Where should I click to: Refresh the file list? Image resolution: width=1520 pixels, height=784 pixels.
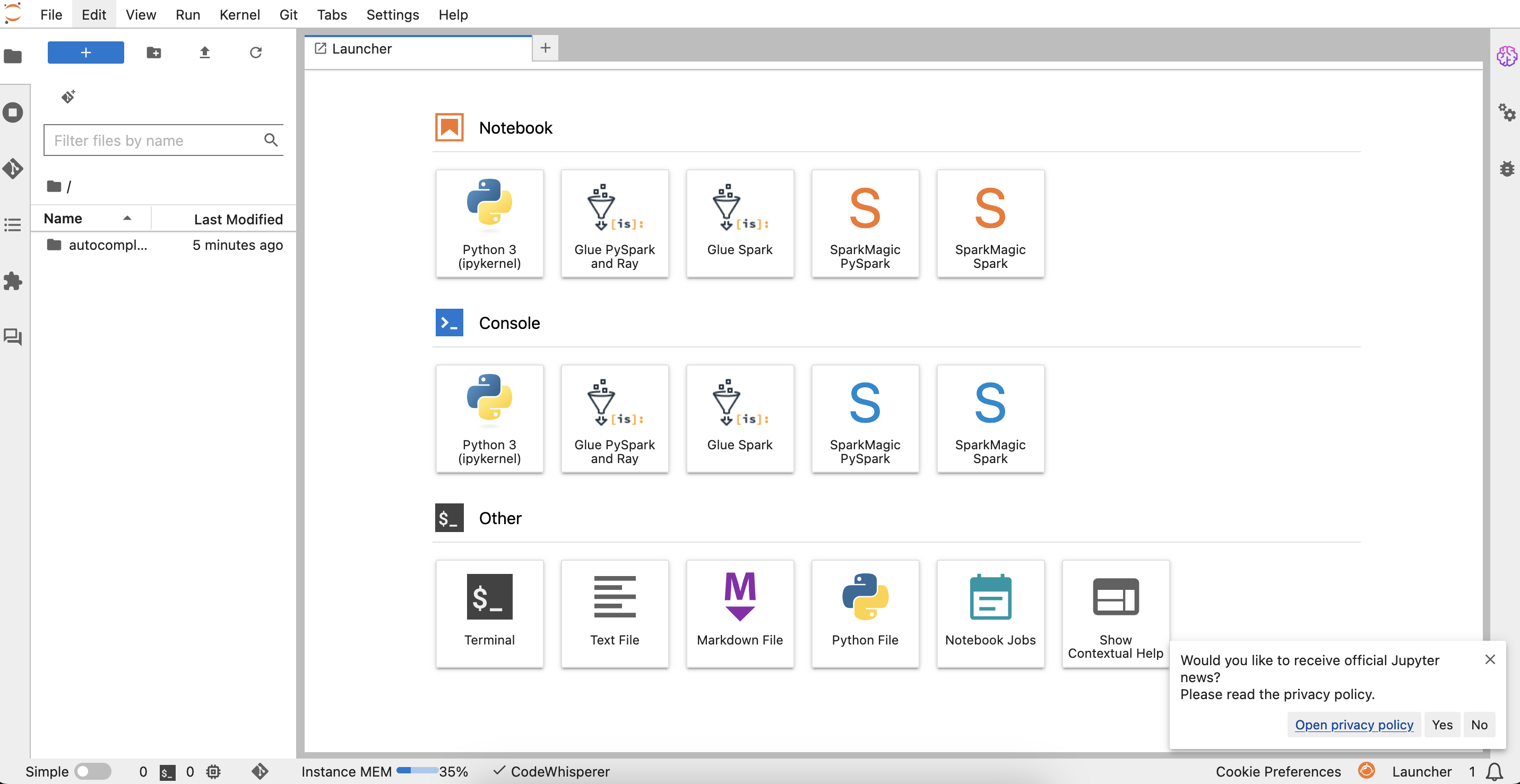coord(255,53)
